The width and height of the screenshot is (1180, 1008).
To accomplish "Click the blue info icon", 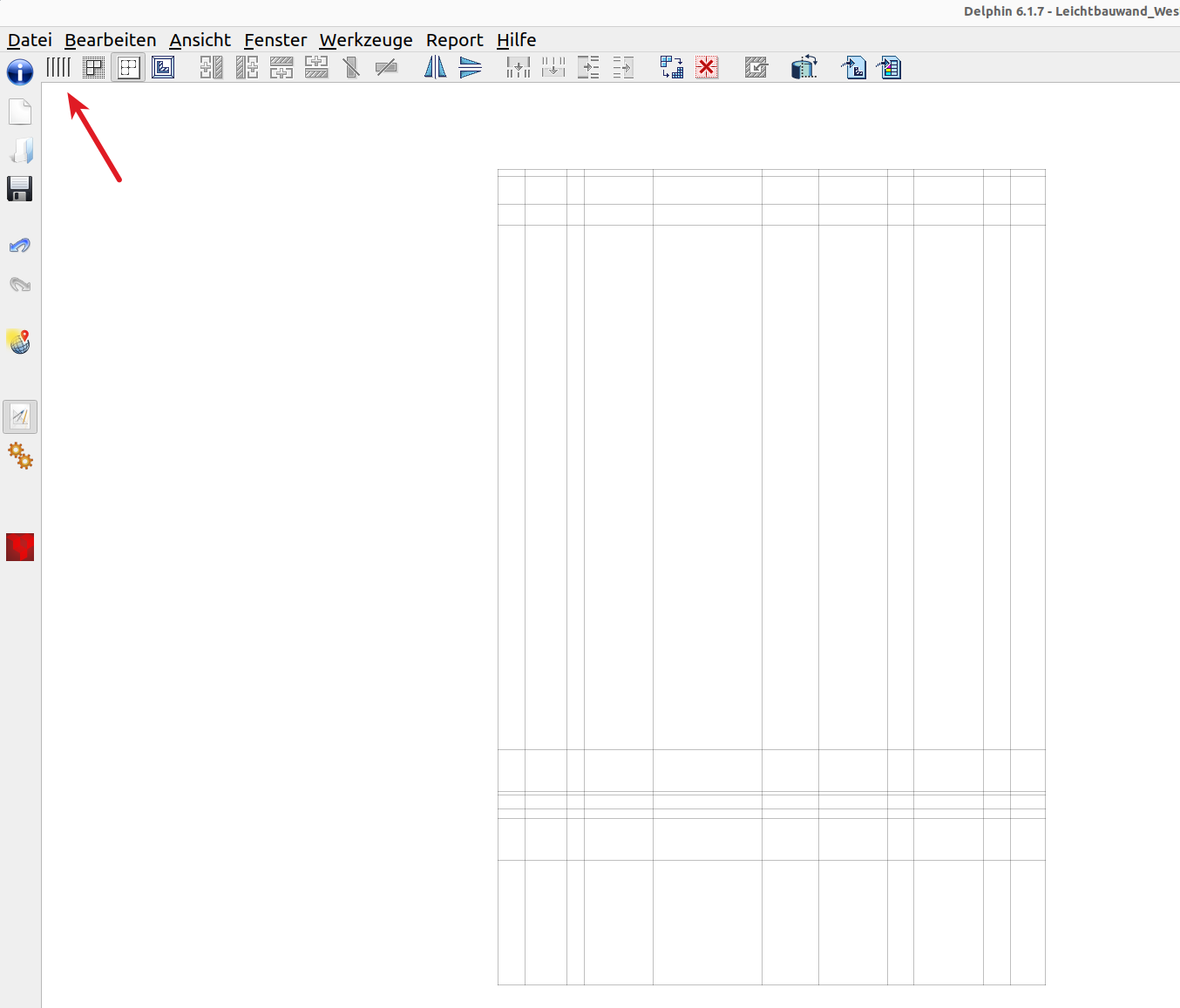I will (20, 71).
